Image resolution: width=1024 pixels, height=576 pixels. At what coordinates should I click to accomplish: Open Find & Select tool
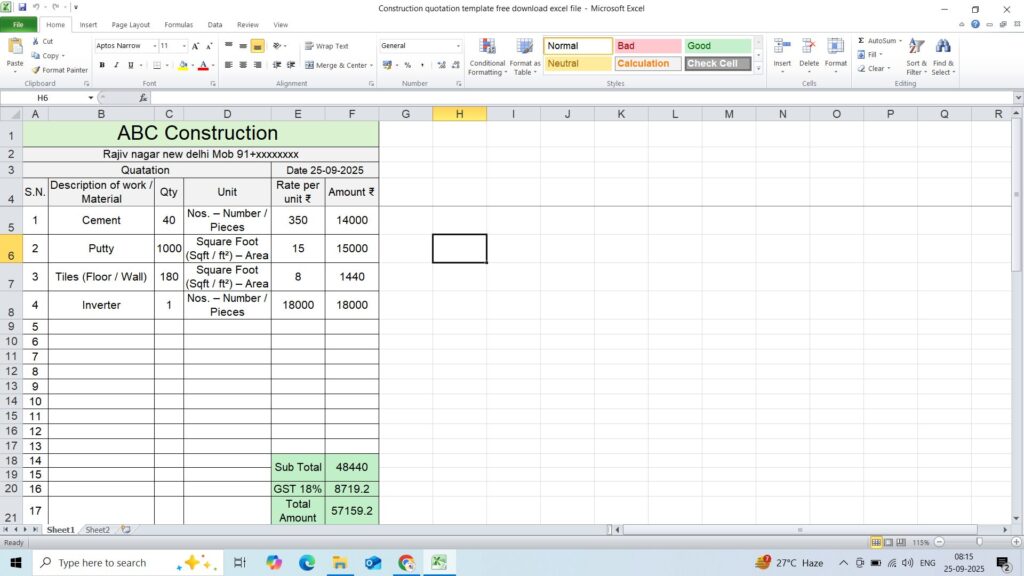click(x=943, y=56)
